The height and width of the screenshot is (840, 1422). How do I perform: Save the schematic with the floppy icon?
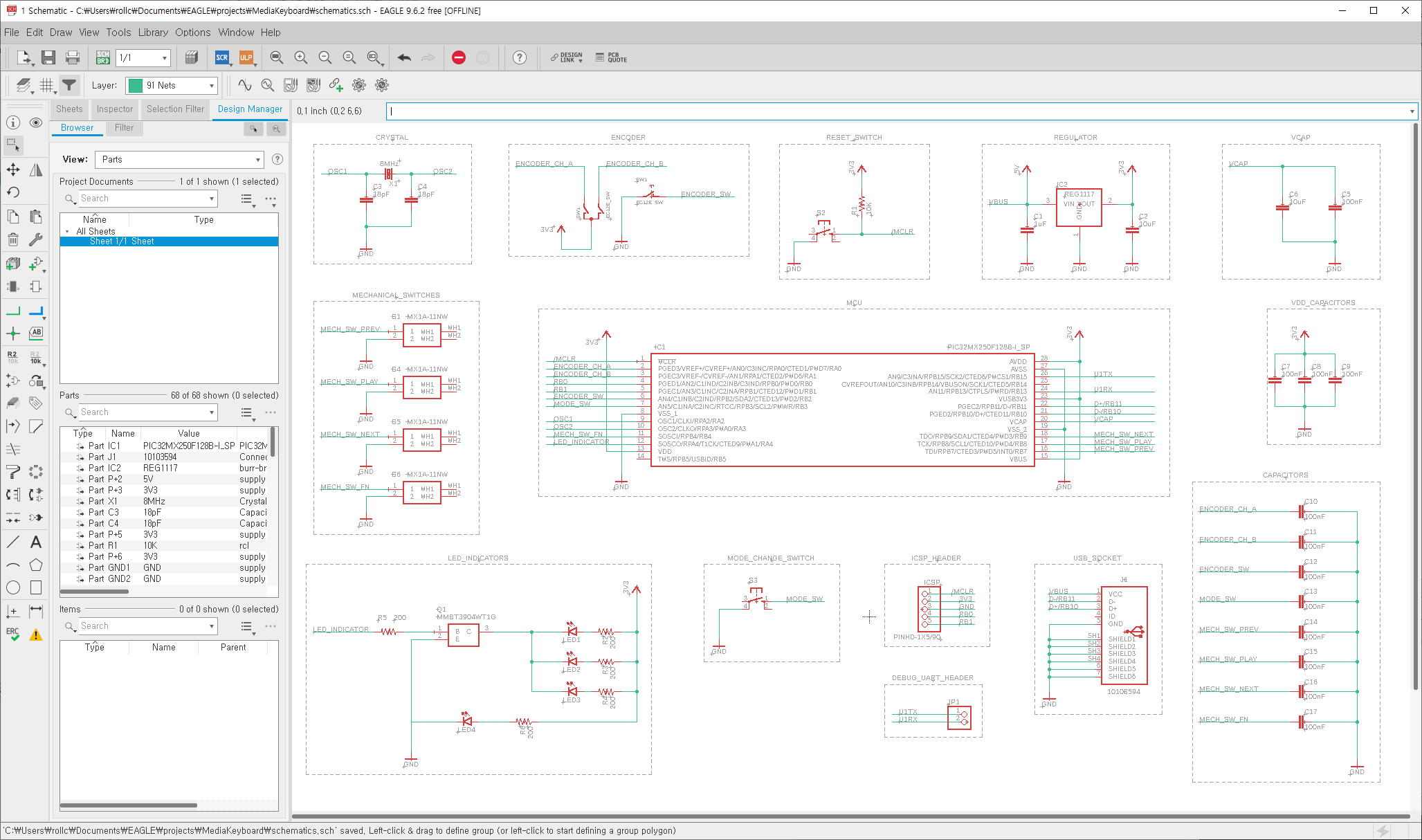[x=48, y=58]
